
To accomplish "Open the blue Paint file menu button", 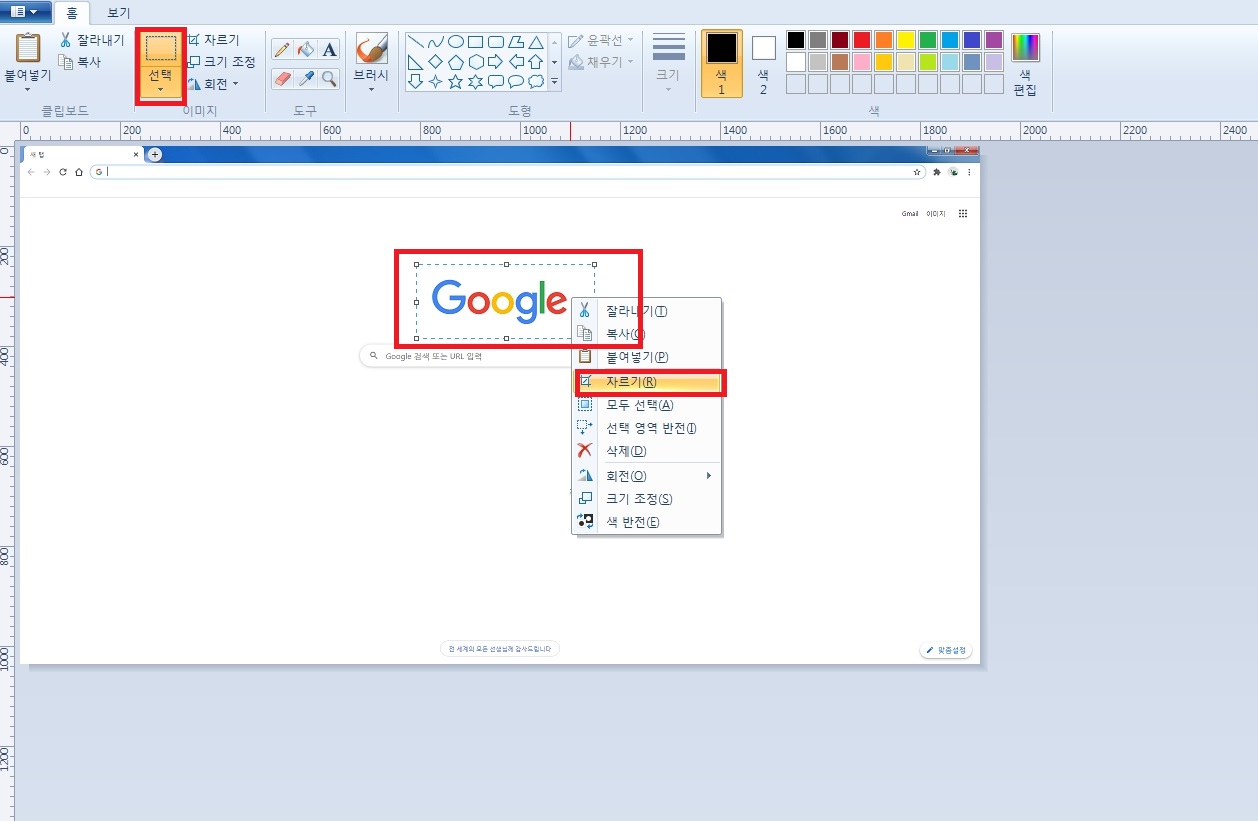I will click(x=26, y=11).
